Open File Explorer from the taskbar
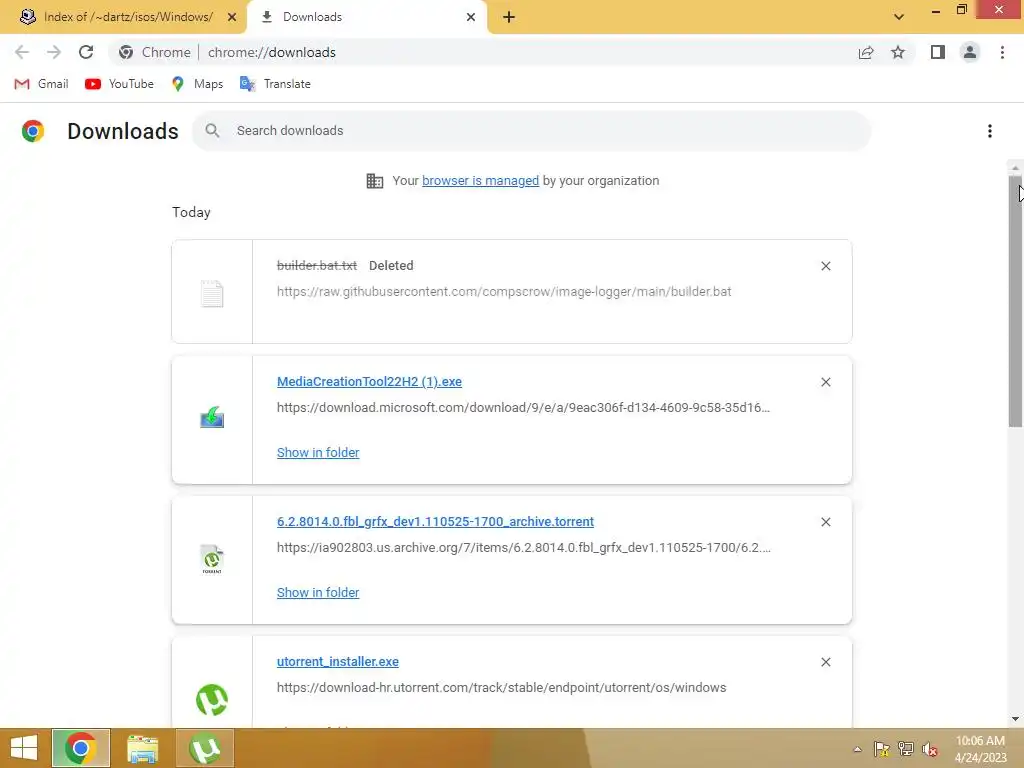The height and width of the screenshot is (768, 1024). (x=142, y=748)
